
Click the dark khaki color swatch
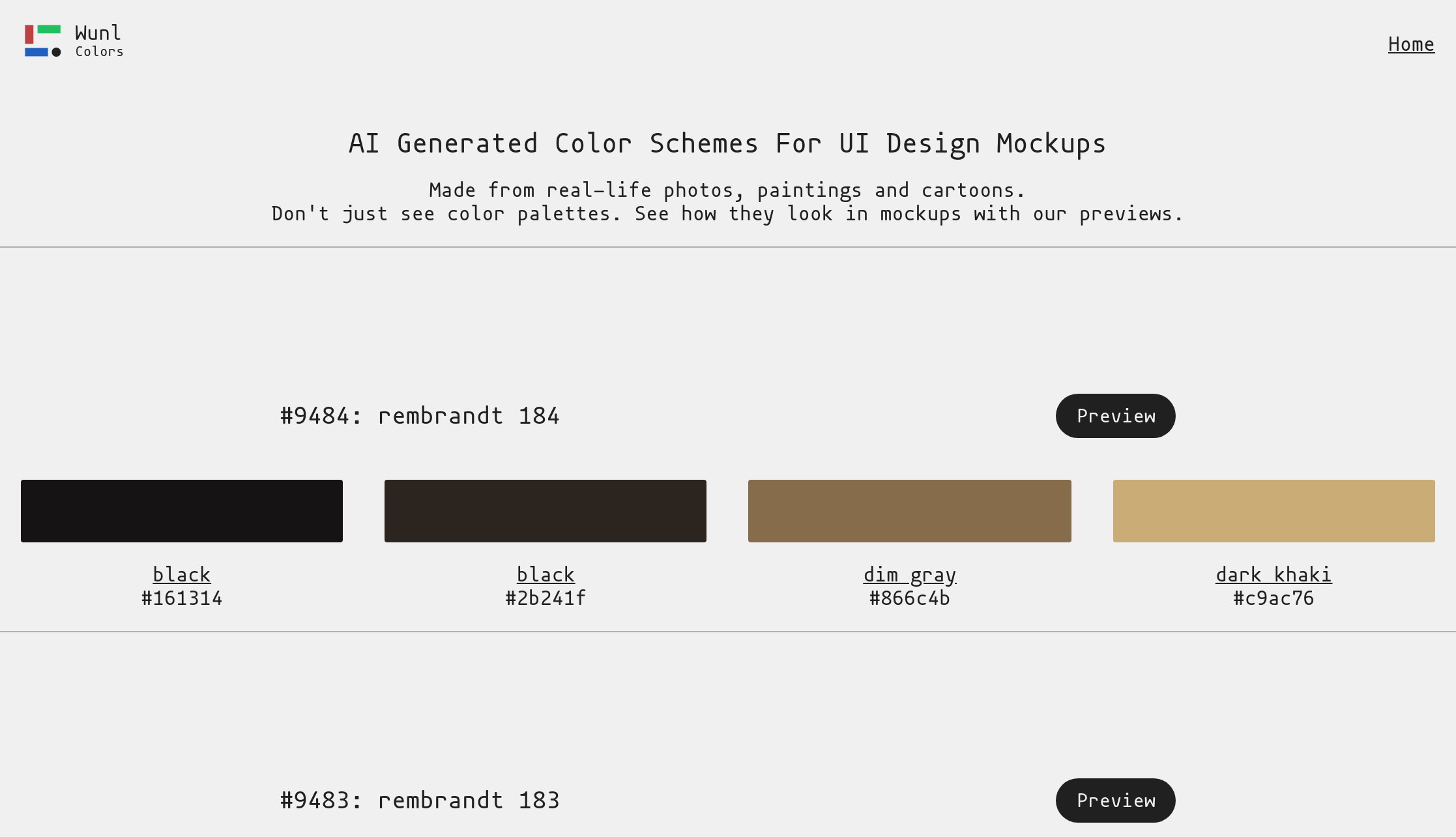pos(1274,510)
